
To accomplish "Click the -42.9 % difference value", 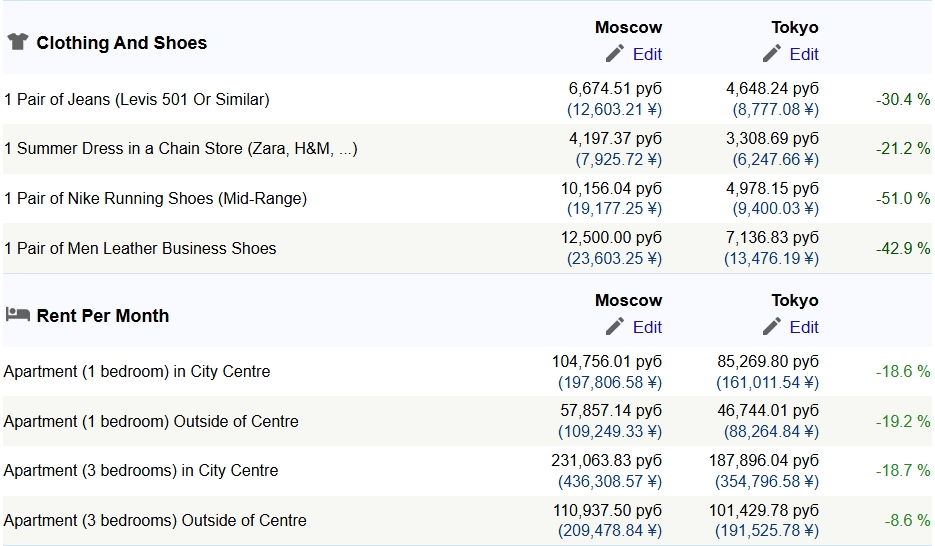I will [x=903, y=248].
